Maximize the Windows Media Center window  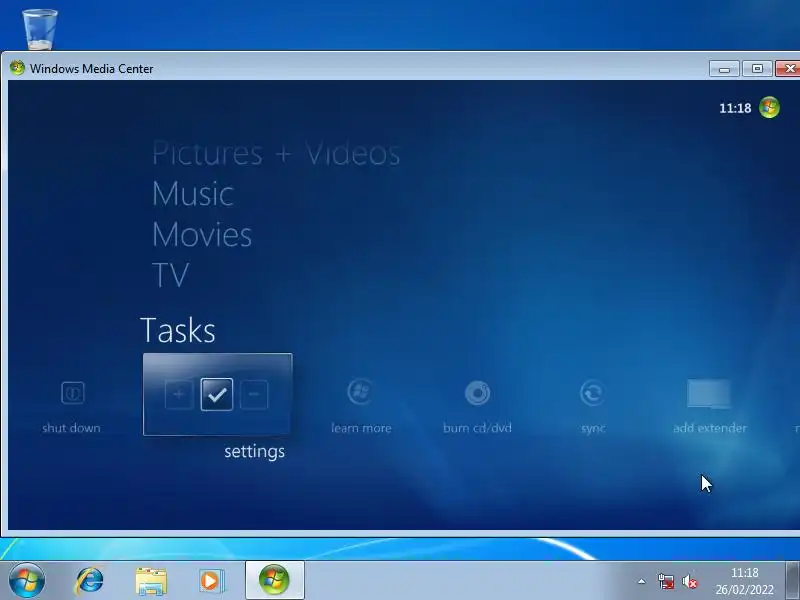(x=757, y=68)
